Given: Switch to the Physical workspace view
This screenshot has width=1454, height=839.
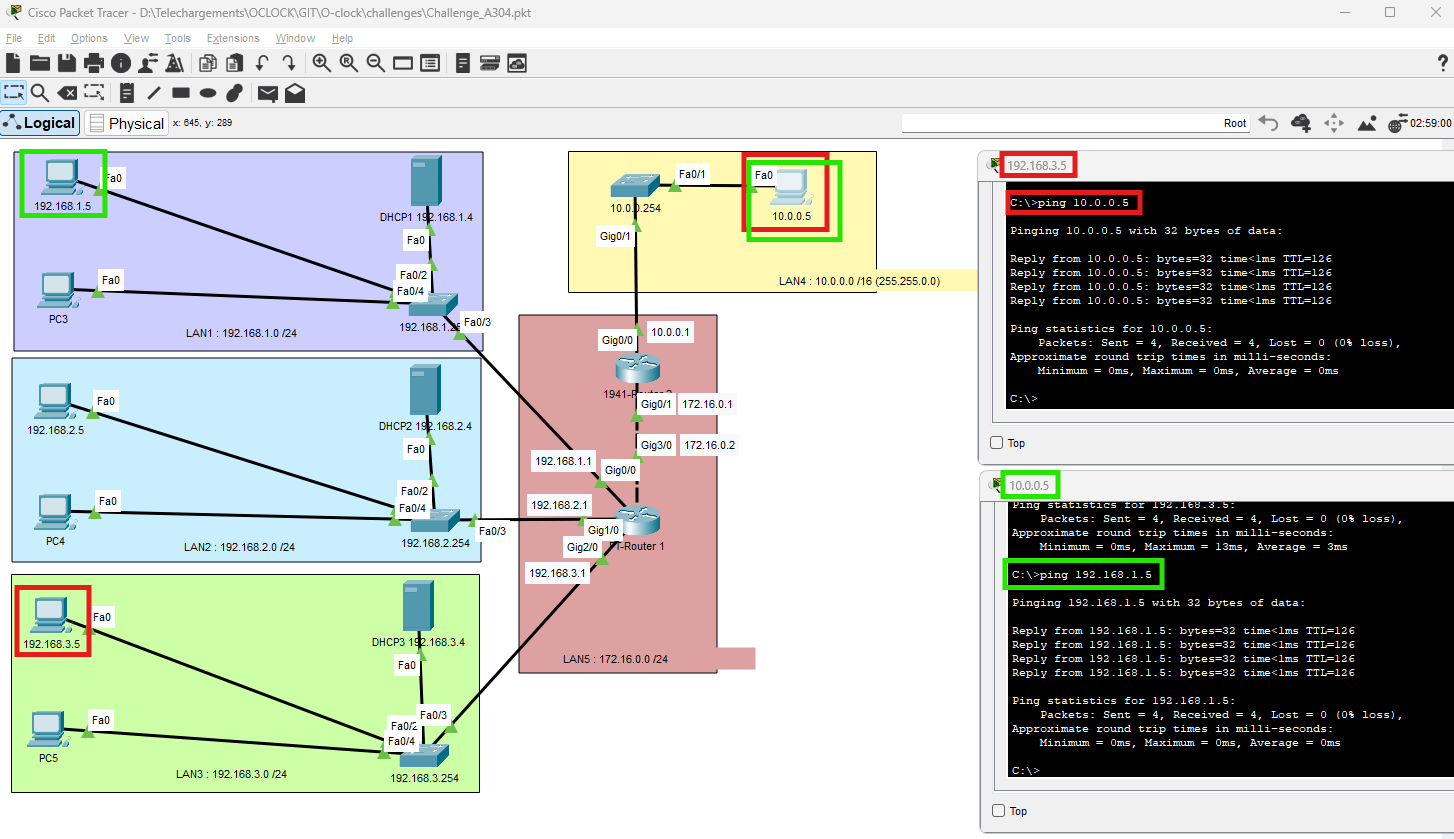Looking at the screenshot, I should point(126,123).
